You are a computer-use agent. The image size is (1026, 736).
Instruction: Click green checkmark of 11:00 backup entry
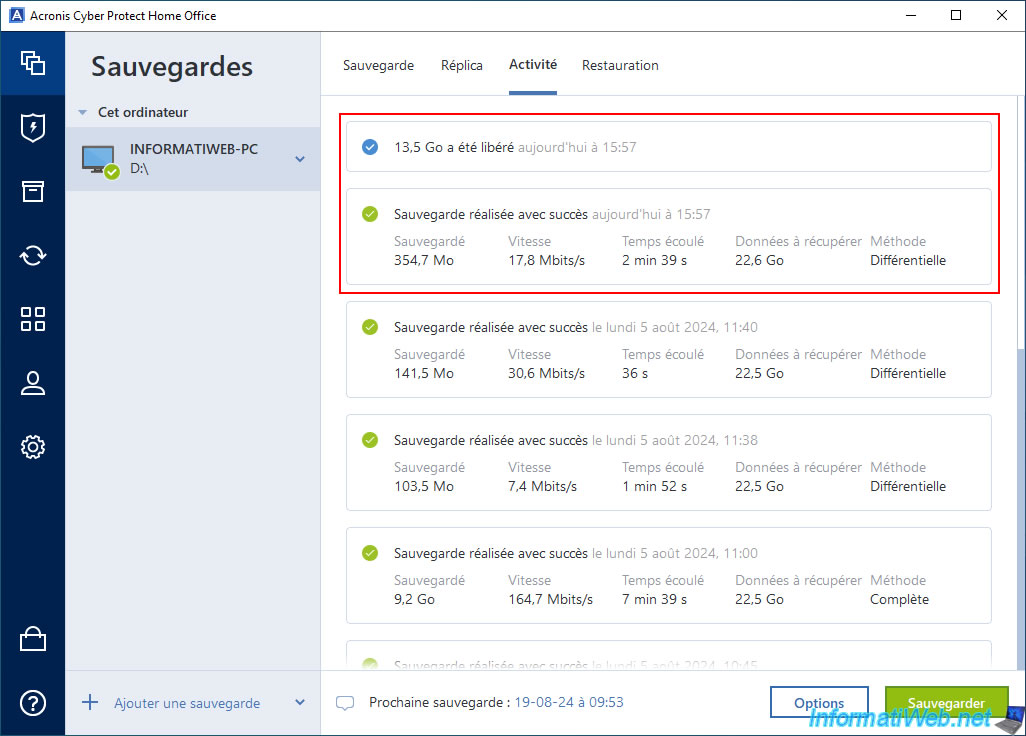pos(370,553)
